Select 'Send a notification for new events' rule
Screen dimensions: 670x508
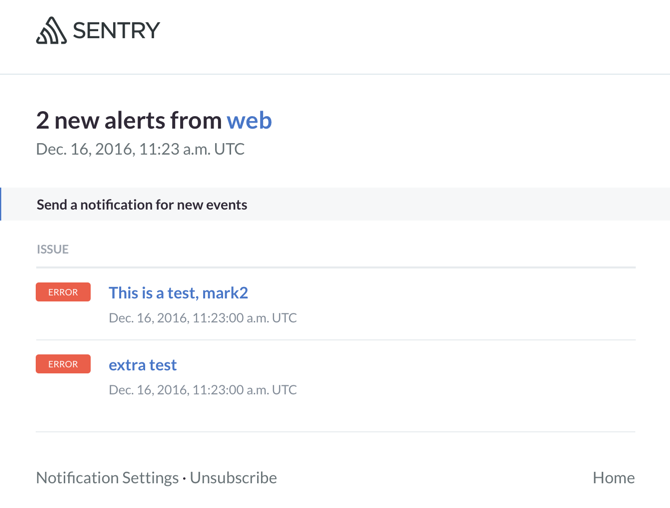142,204
